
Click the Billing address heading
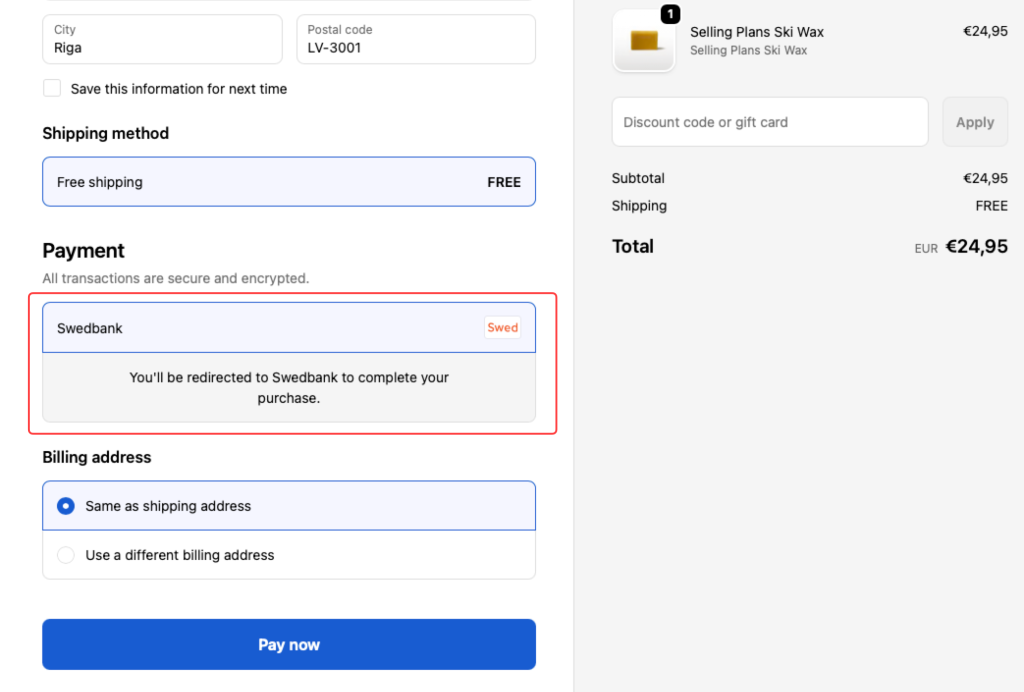point(97,457)
